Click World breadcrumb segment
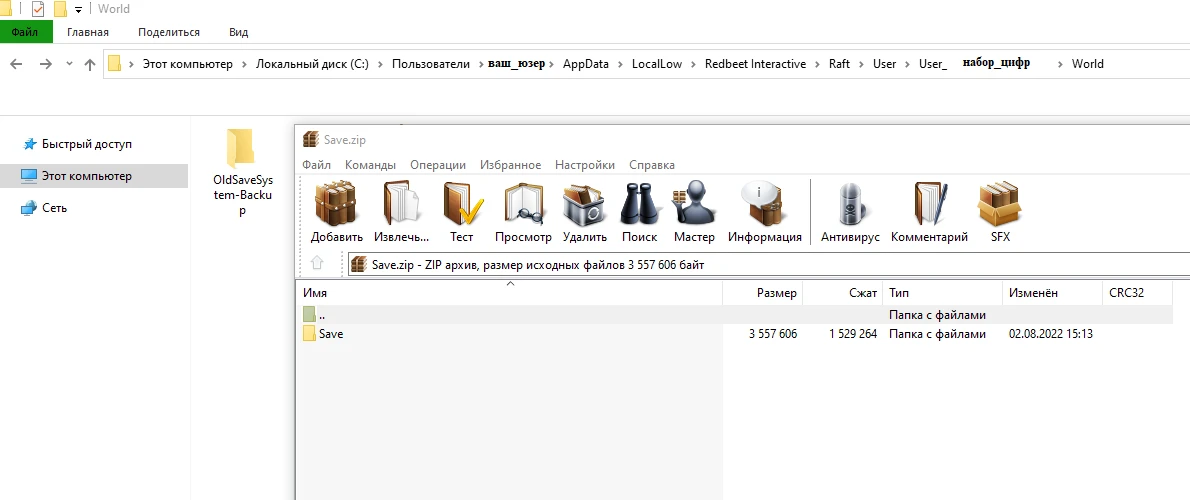 tap(1088, 64)
